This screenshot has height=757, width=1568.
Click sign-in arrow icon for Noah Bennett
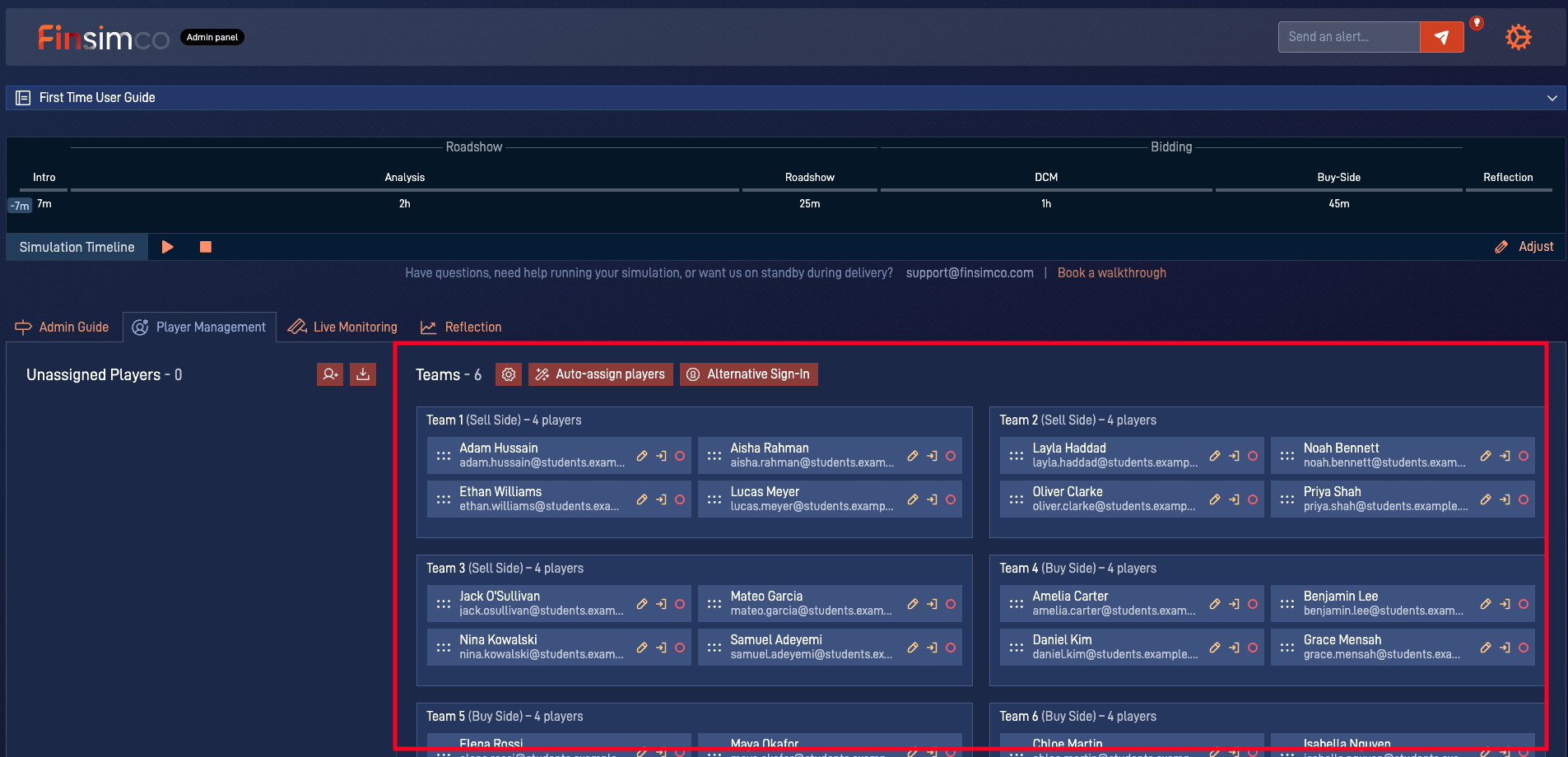click(1505, 456)
